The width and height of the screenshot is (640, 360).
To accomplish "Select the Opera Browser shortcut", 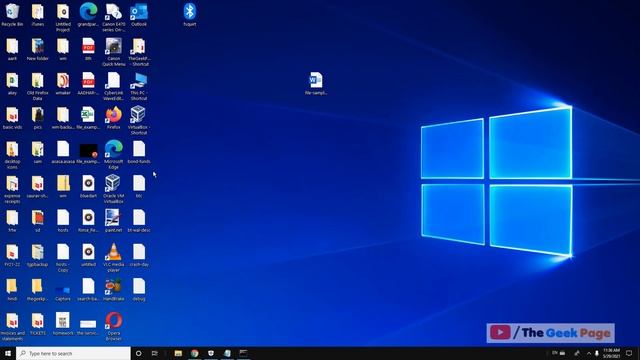I will click(113, 326).
